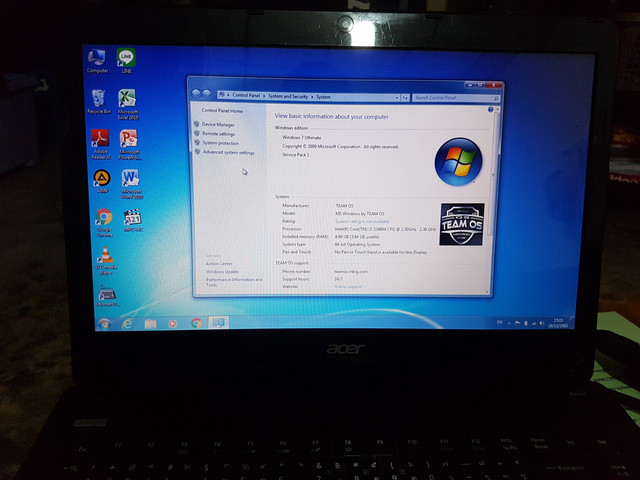Click the Action Center flag icon

[518, 323]
